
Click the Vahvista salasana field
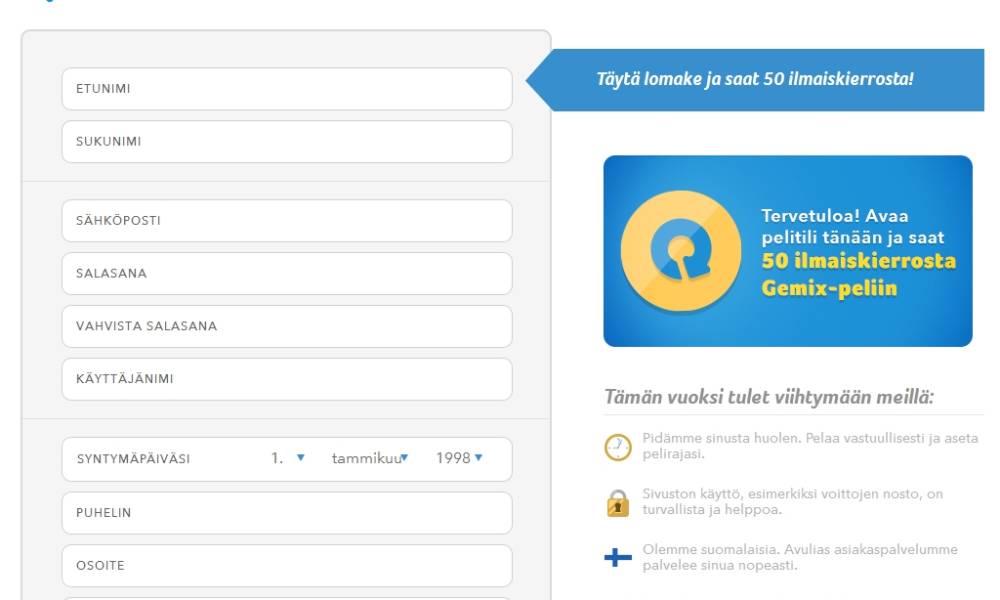[x=287, y=327]
